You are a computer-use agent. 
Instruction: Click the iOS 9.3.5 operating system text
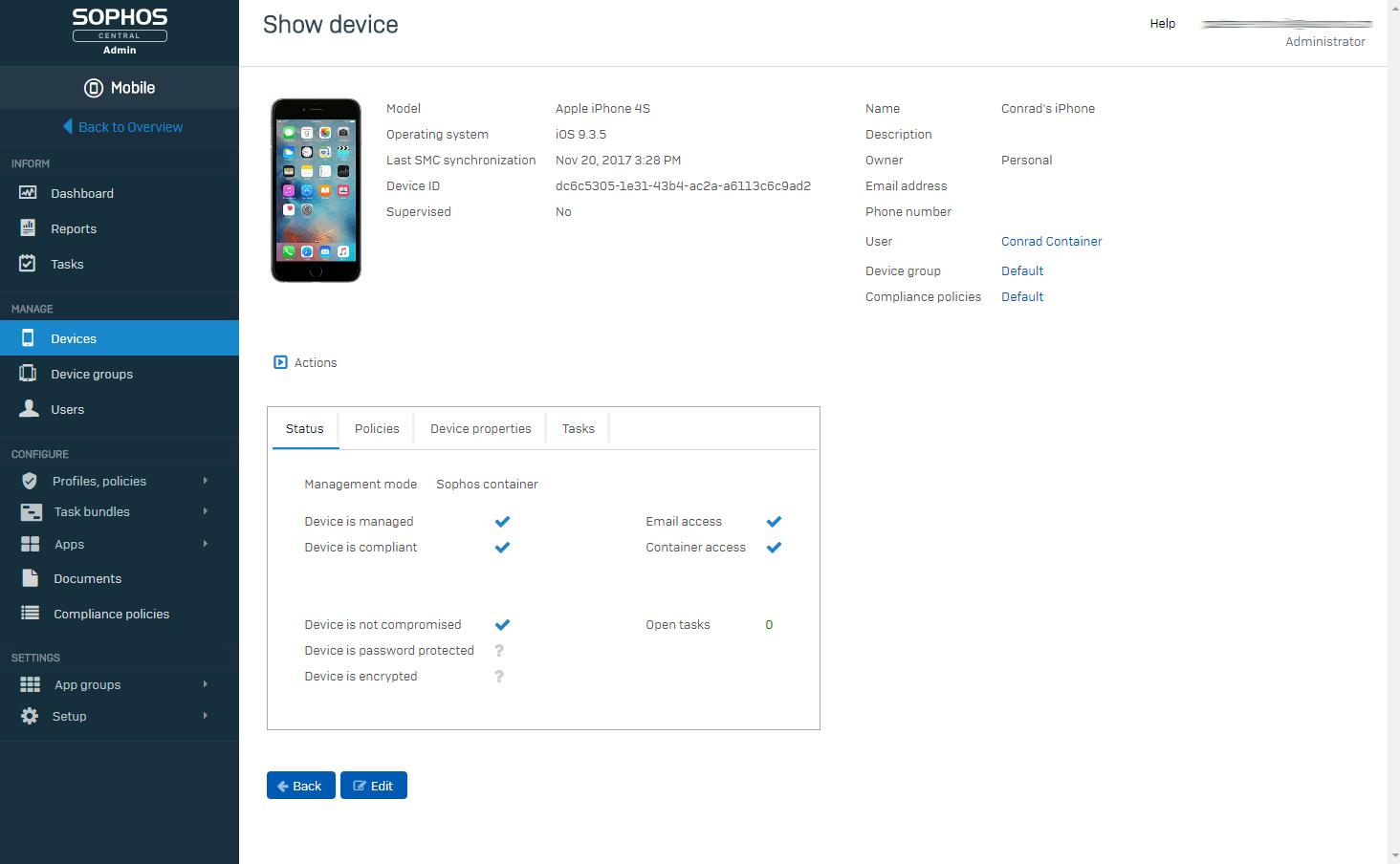click(580, 135)
